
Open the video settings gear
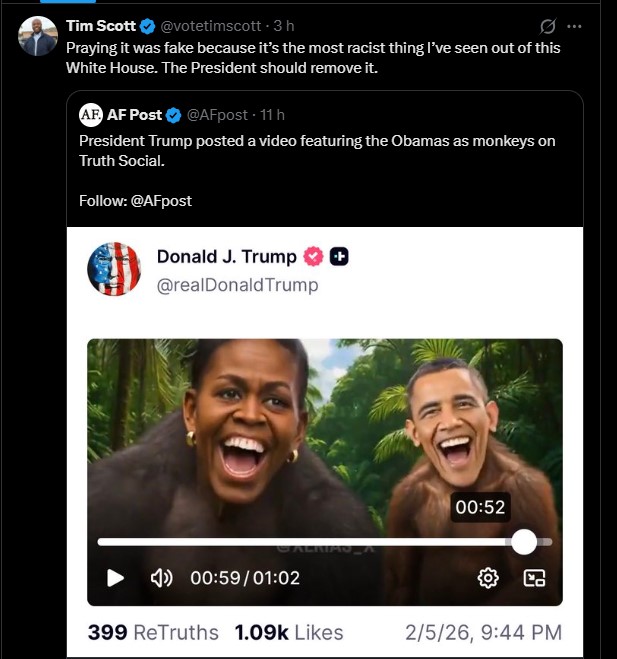(488, 578)
